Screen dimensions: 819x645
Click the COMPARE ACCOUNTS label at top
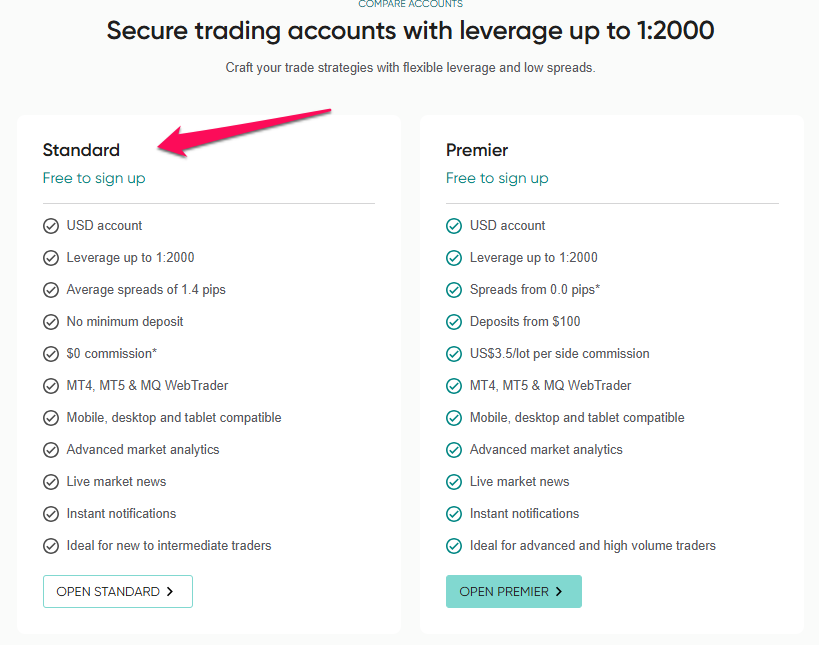pos(411,4)
